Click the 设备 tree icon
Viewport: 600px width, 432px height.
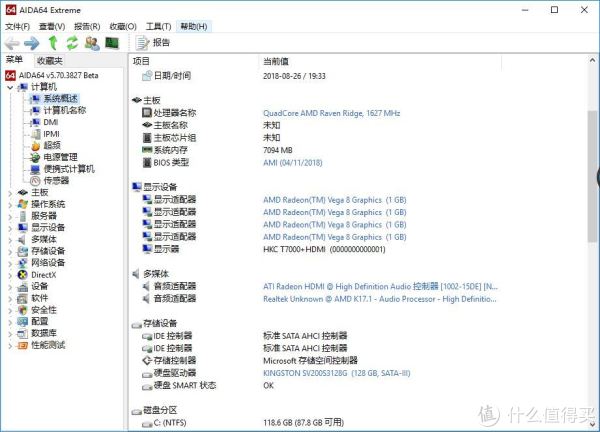click(23, 286)
